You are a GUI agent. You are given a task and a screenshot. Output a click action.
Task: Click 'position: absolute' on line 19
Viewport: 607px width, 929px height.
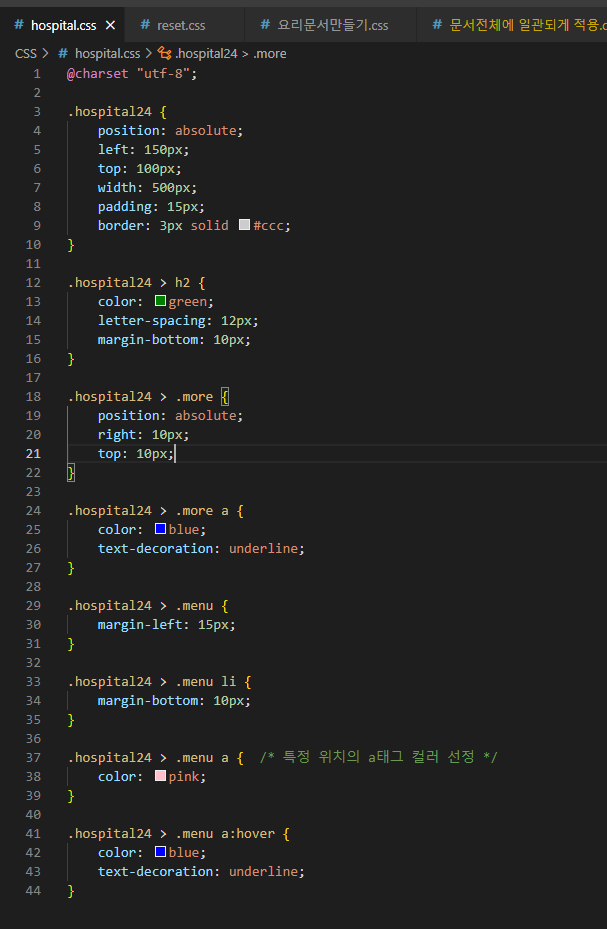pyautogui.click(x=167, y=415)
